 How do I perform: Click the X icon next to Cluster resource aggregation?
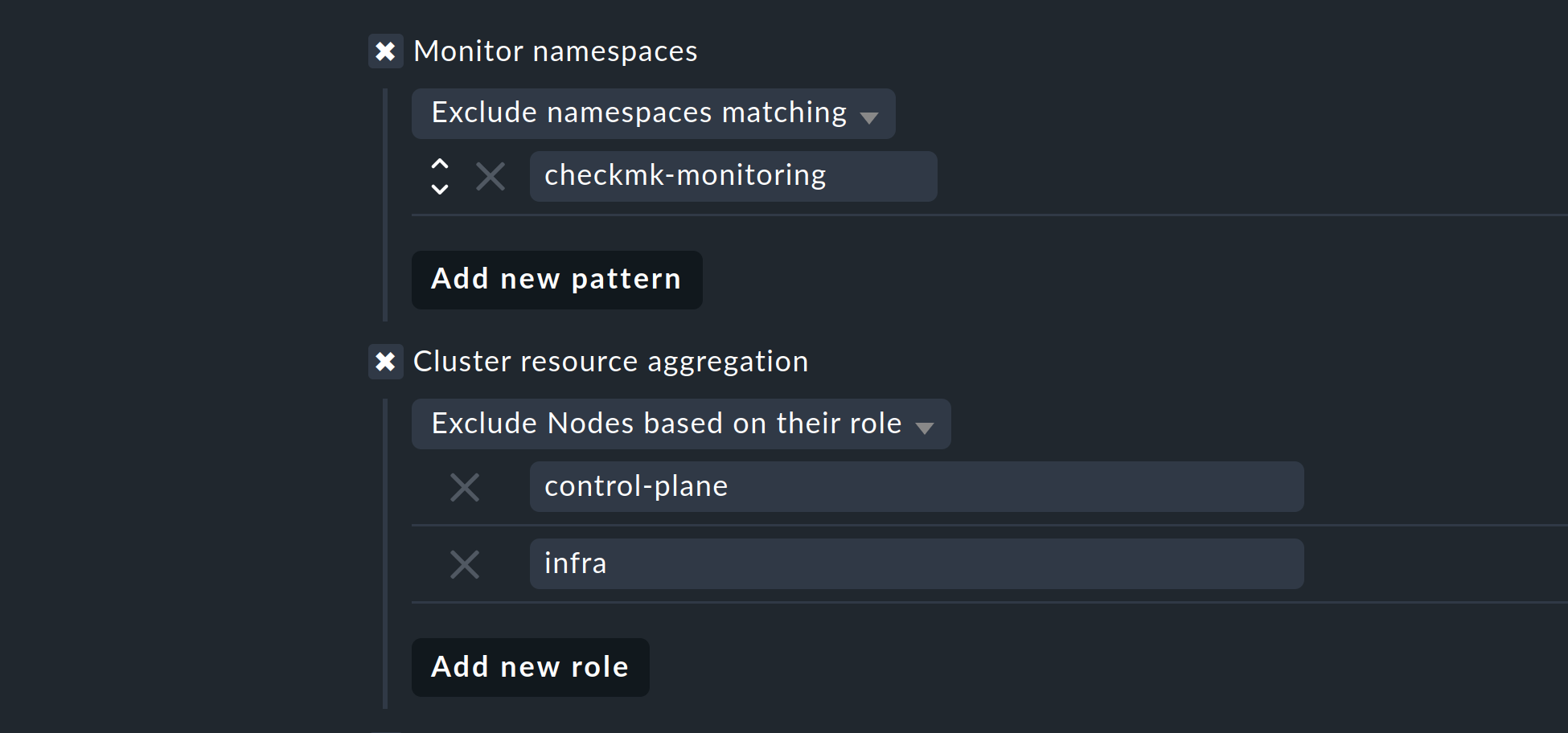click(x=386, y=362)
